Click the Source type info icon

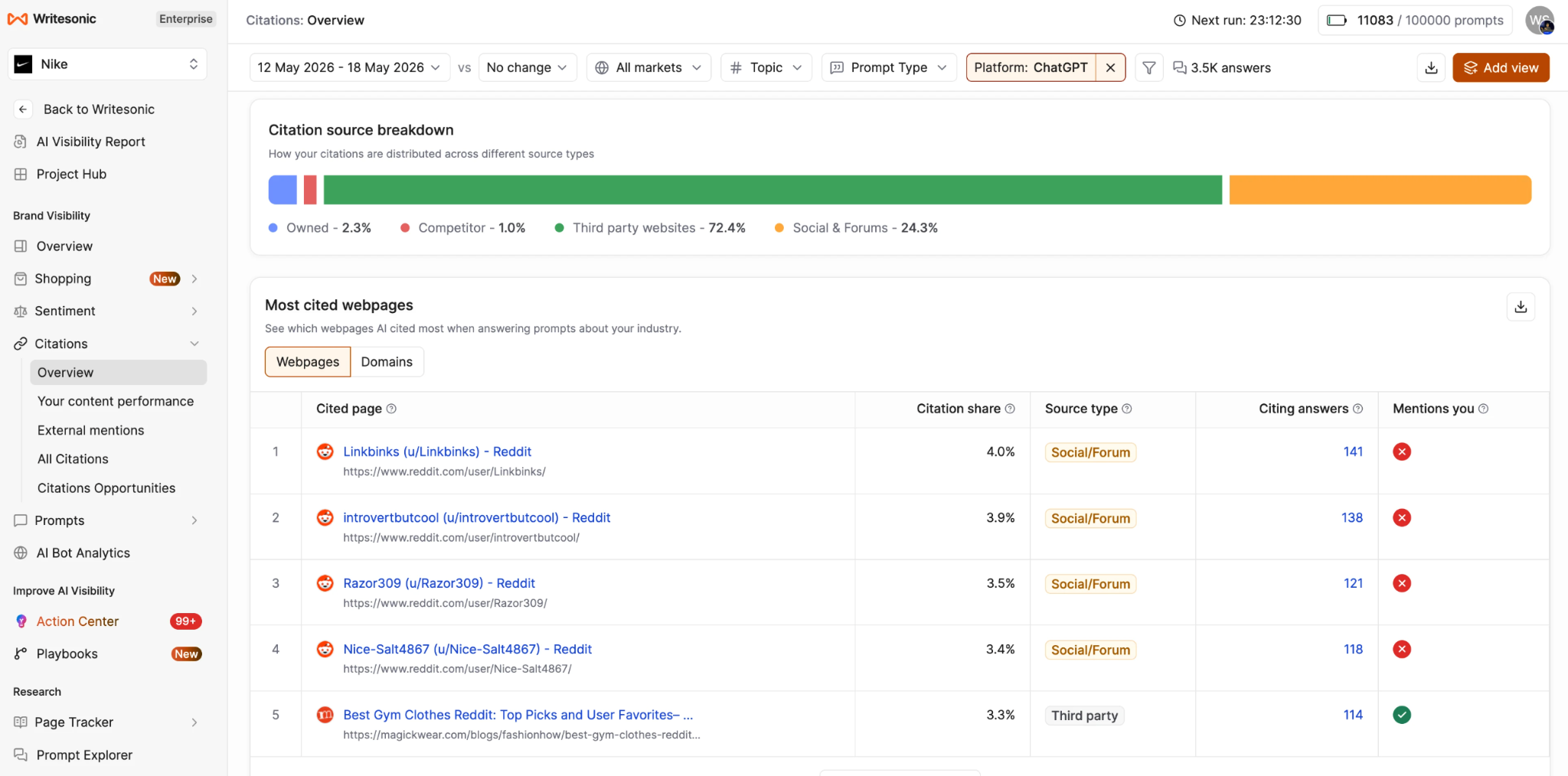coord(1127,409)
